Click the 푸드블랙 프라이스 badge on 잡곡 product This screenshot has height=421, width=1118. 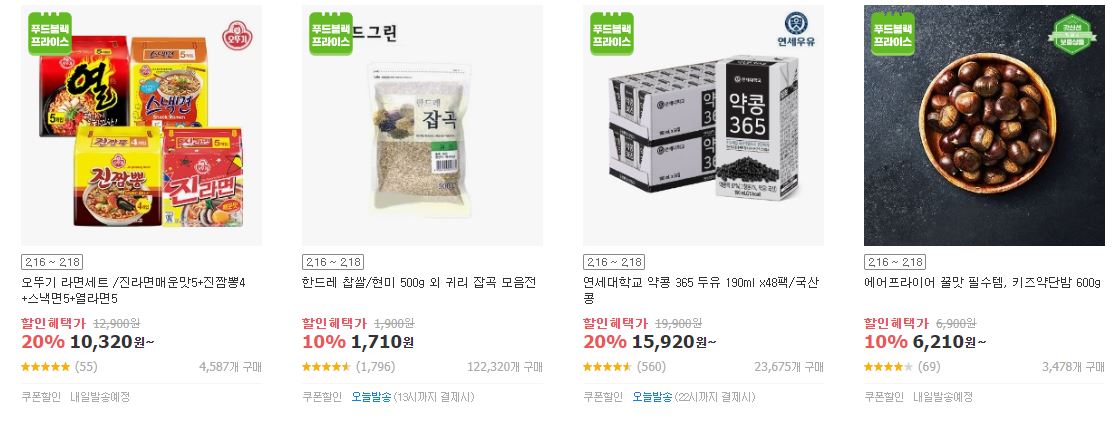click(x=331, y=34)
